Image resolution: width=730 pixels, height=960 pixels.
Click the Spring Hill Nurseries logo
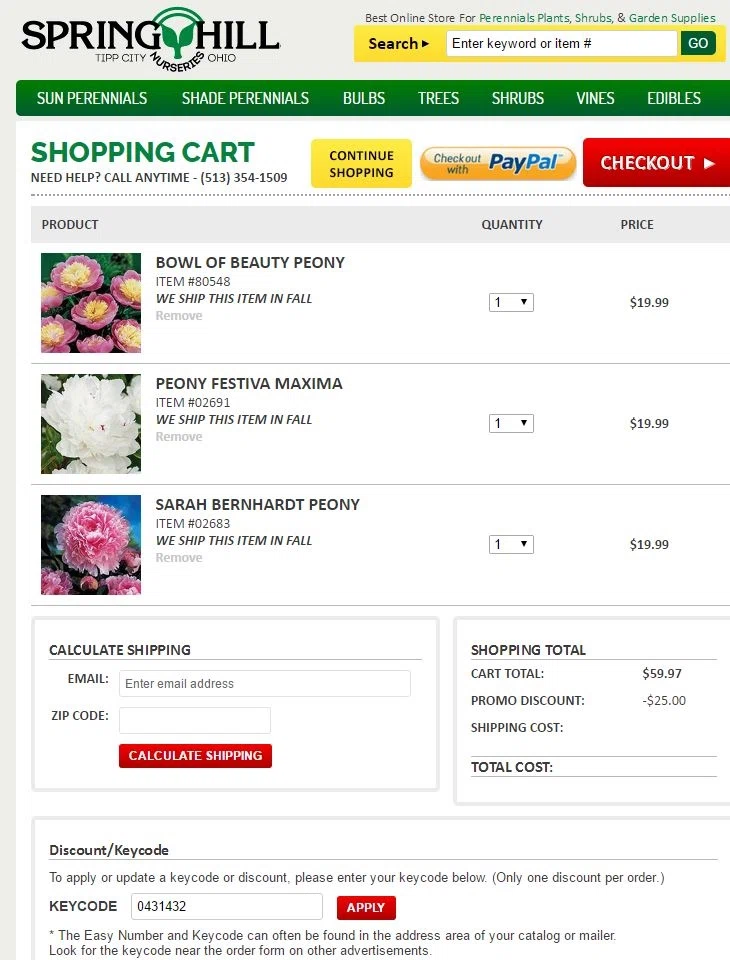tap(151, 39)
